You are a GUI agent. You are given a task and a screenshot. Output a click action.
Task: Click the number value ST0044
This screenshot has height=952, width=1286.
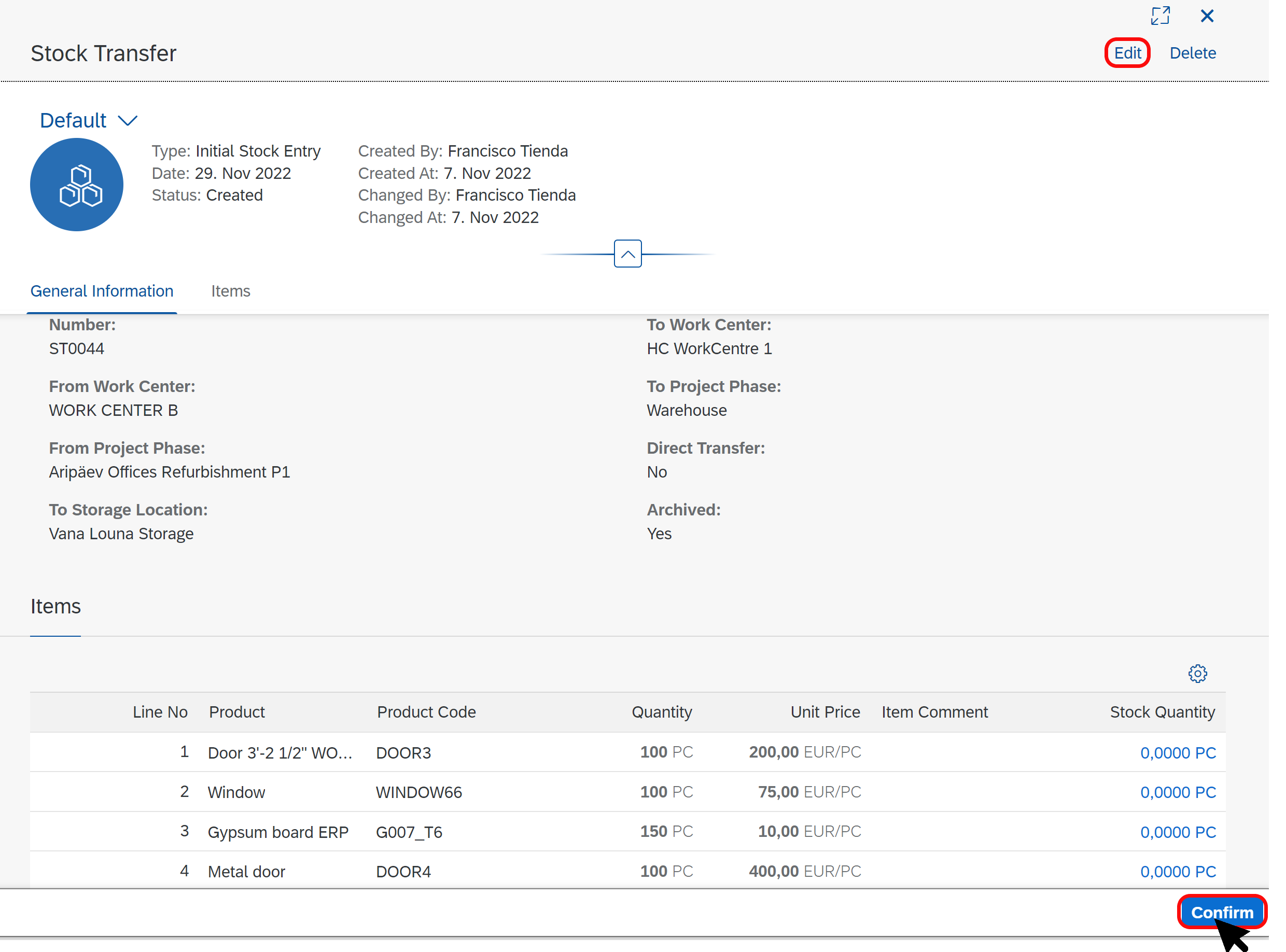point(77,349)
